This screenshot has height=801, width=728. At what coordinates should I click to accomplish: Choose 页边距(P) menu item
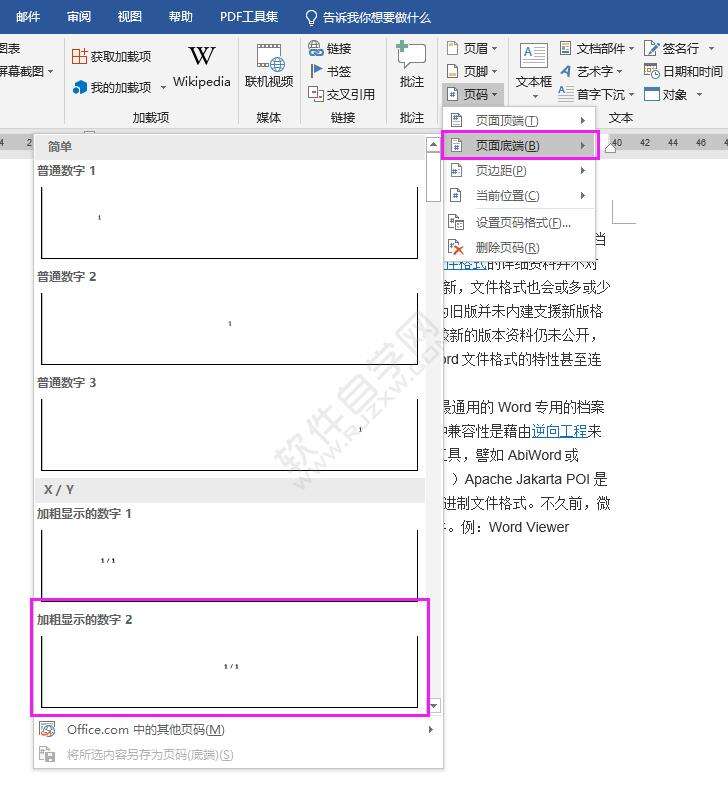(520, 170)
